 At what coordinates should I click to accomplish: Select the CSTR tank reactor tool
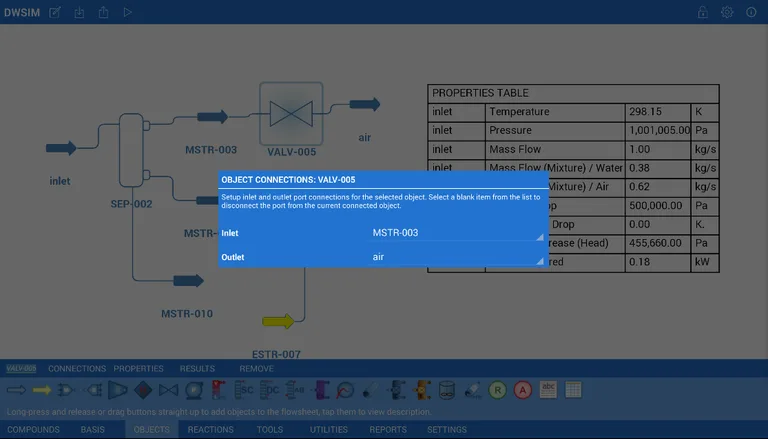point(447,390)
